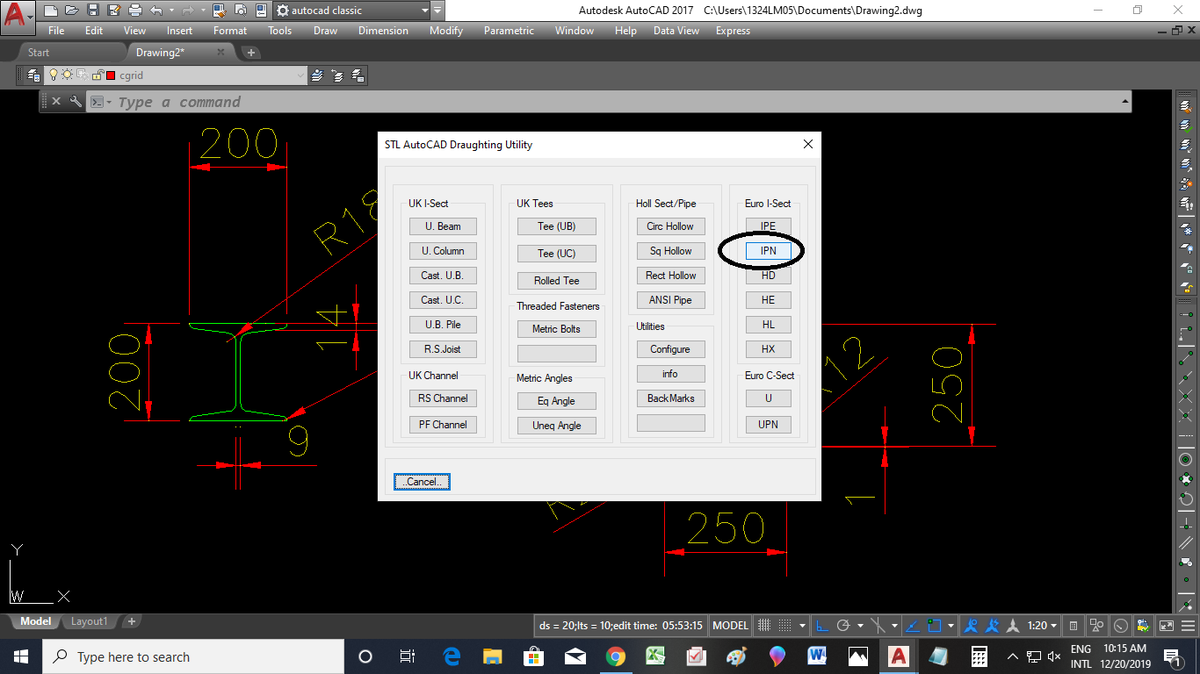This screenshot has height=674, width=1200.
Task: Click the MODEL space button in status bar
Action: click(731, 626)
